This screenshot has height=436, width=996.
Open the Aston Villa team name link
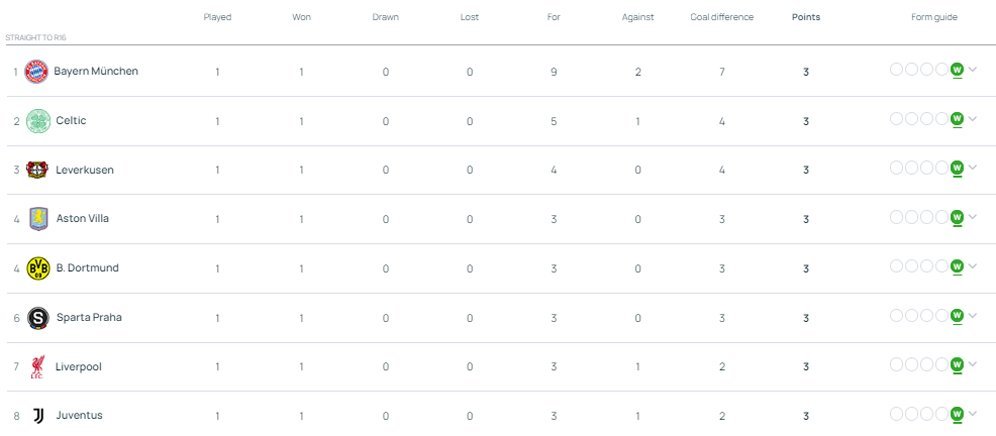coord(83,219)
